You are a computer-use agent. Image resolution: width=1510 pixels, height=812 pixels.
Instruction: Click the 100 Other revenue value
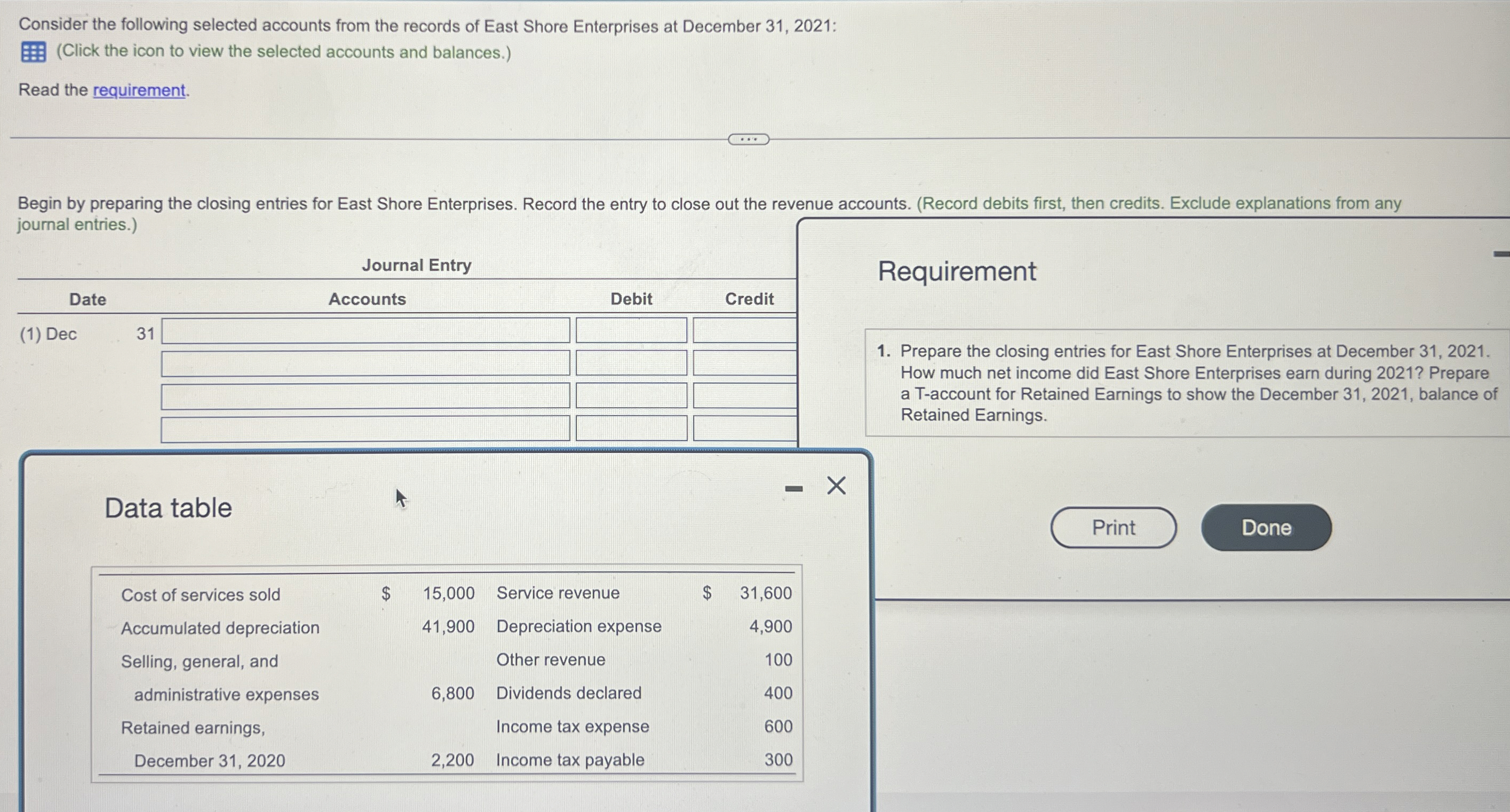click(x=778, y=659)
